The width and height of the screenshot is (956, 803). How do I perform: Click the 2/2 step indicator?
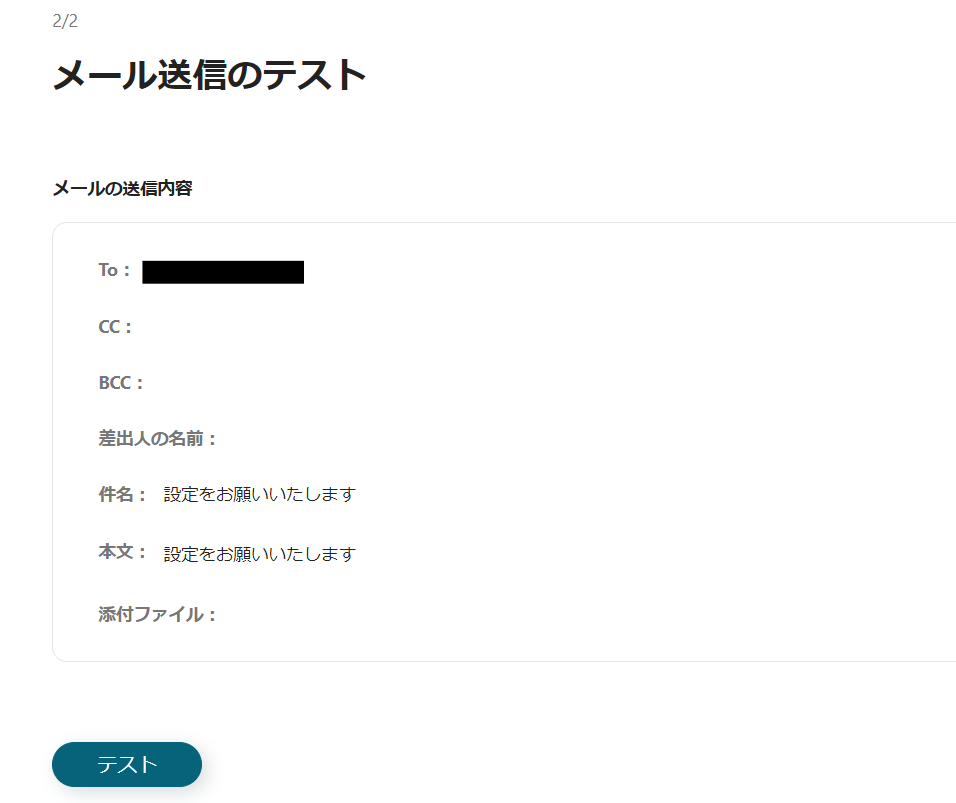pos(65,21)
